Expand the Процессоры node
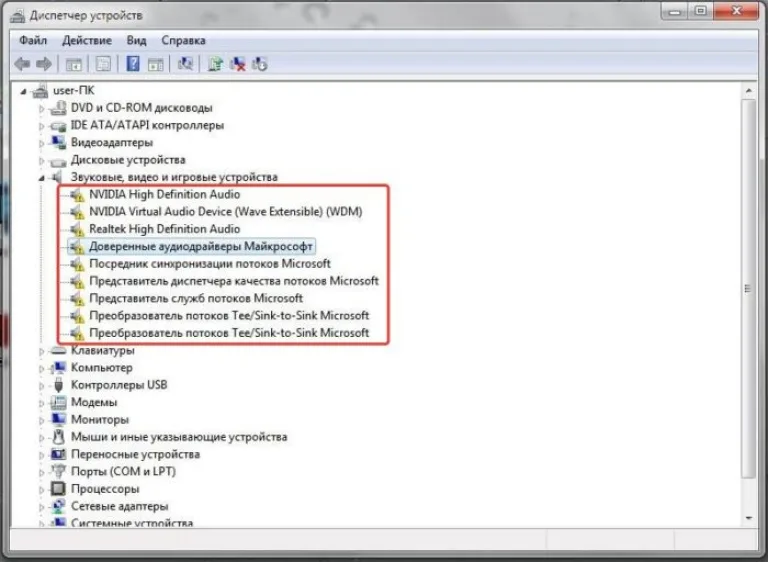 point(41,489)
